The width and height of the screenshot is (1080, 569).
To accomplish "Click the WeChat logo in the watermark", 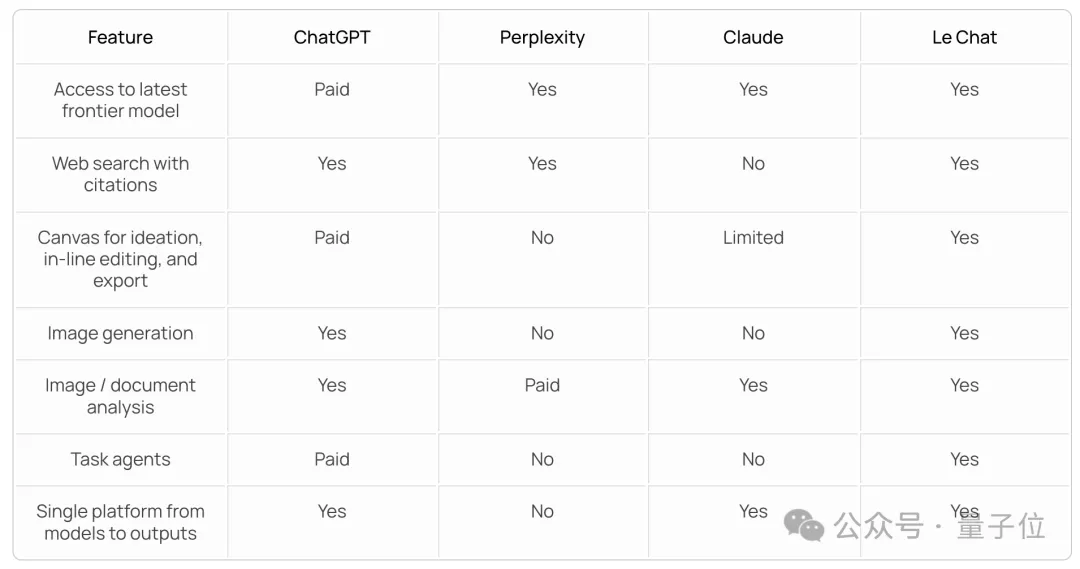I will pyautogui.click(x=804, y=524).
